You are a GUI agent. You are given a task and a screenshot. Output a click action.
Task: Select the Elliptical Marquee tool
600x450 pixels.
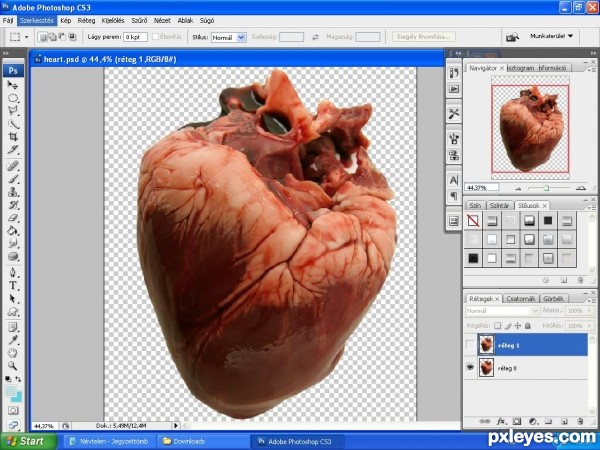pyautogui.click(x=13, y=98)
